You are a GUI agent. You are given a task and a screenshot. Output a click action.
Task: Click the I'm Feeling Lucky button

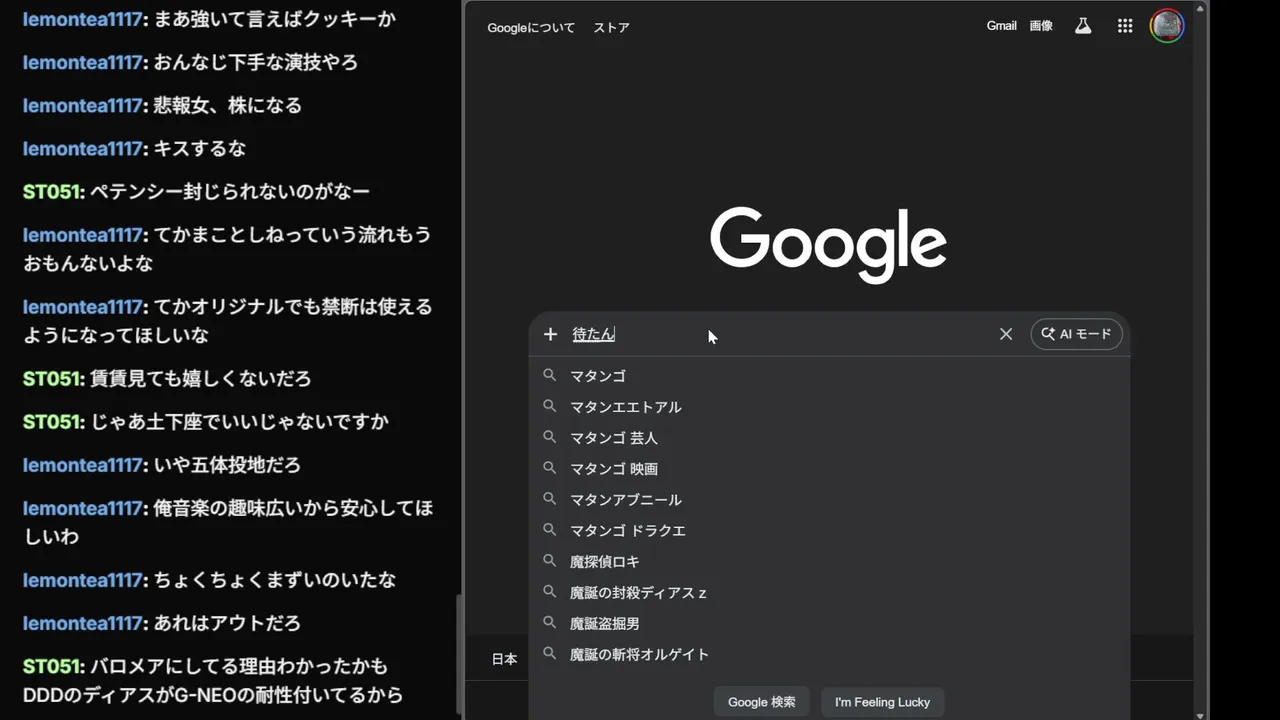883,702
